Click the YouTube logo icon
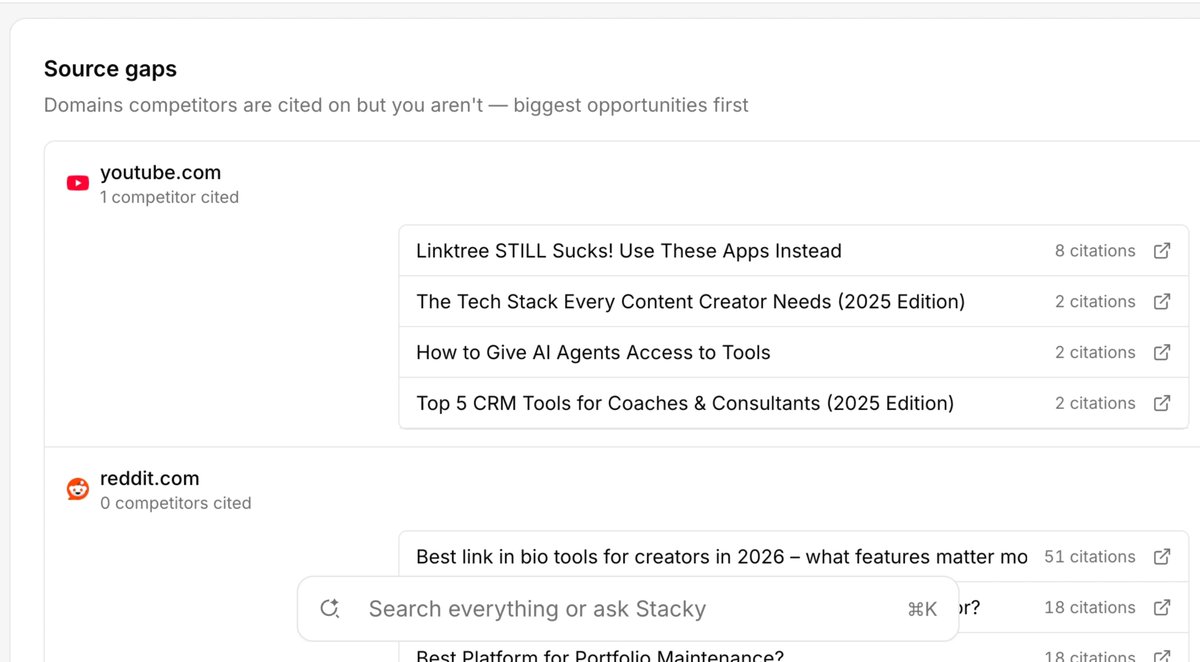The image size is (1200, 662). point(78,183)
